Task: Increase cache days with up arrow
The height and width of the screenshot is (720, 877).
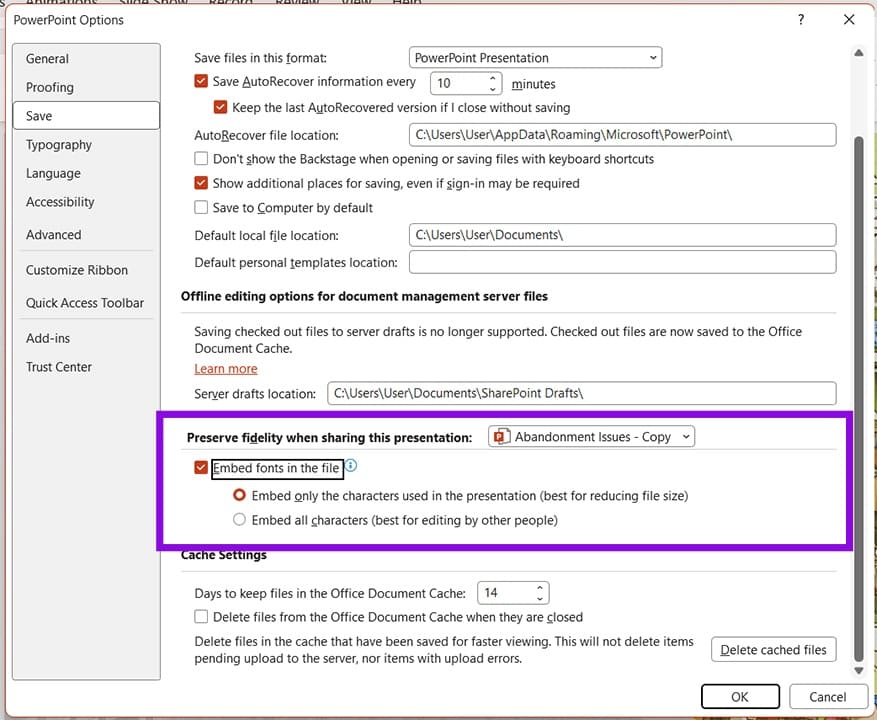Action: point(540,587)
